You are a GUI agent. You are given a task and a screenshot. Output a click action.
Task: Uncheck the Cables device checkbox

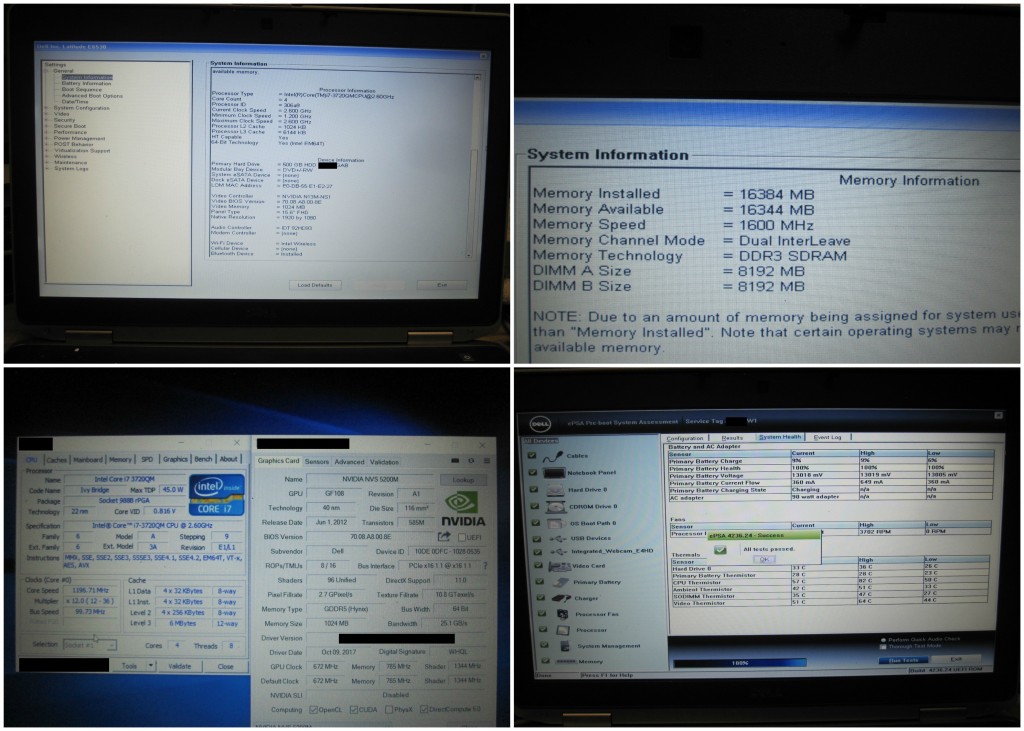[532, 455]
